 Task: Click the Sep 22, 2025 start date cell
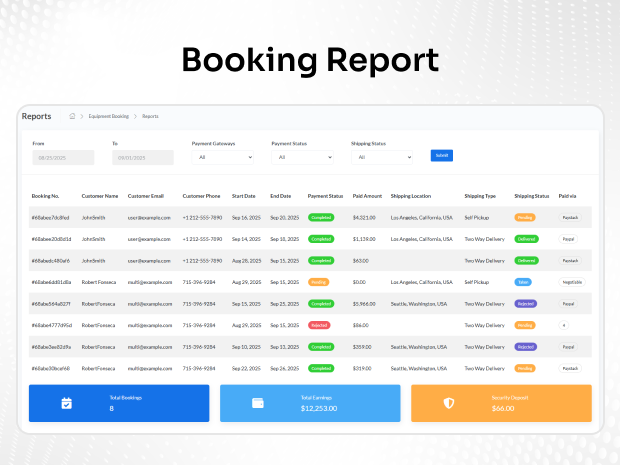[x=246, y=369]
